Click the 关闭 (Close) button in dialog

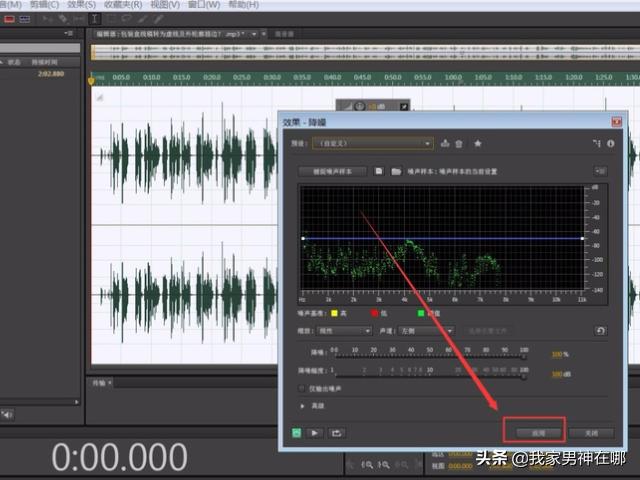[591, 432]
